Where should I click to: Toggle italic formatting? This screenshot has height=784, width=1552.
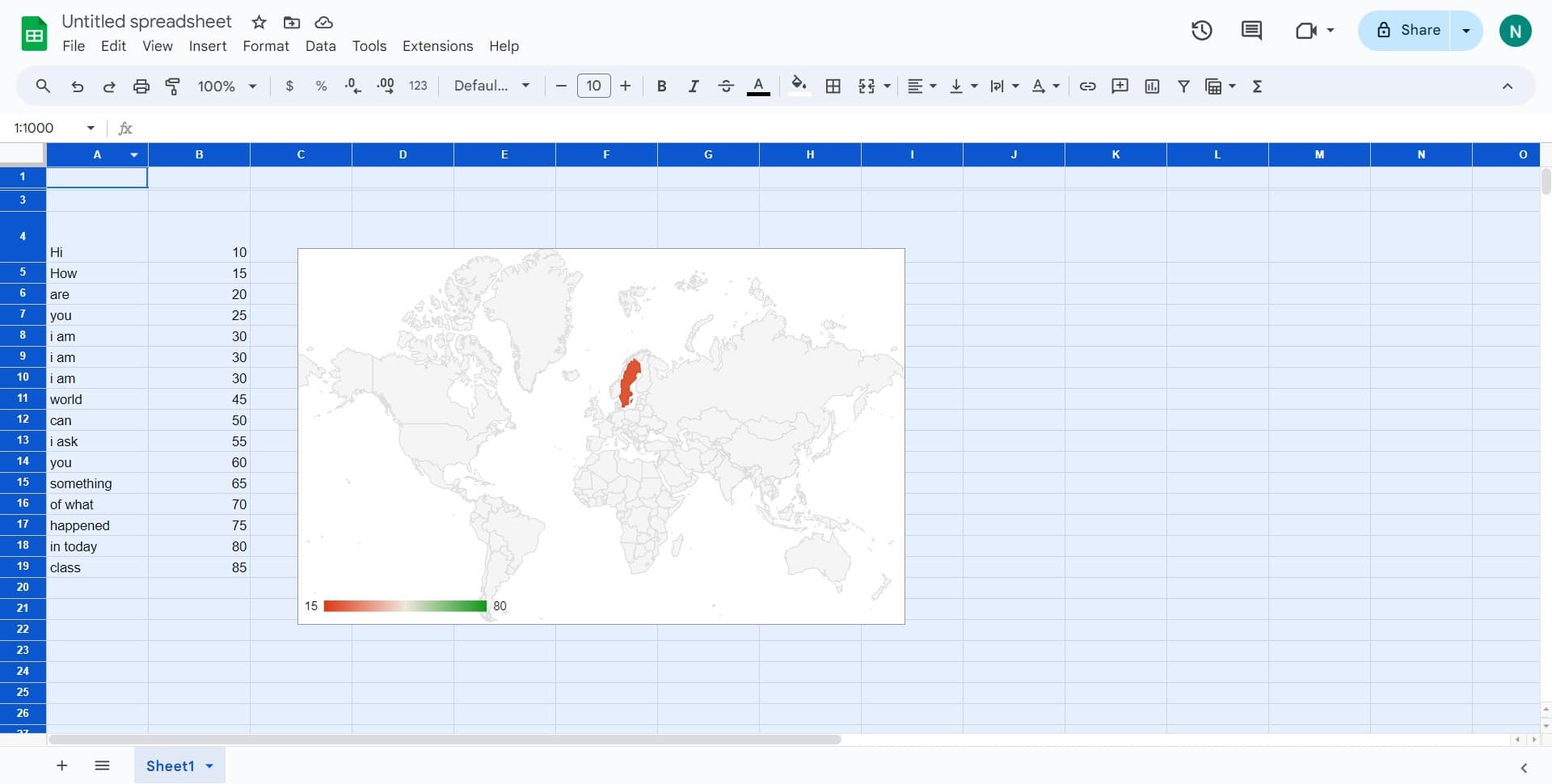pos(694,86)
